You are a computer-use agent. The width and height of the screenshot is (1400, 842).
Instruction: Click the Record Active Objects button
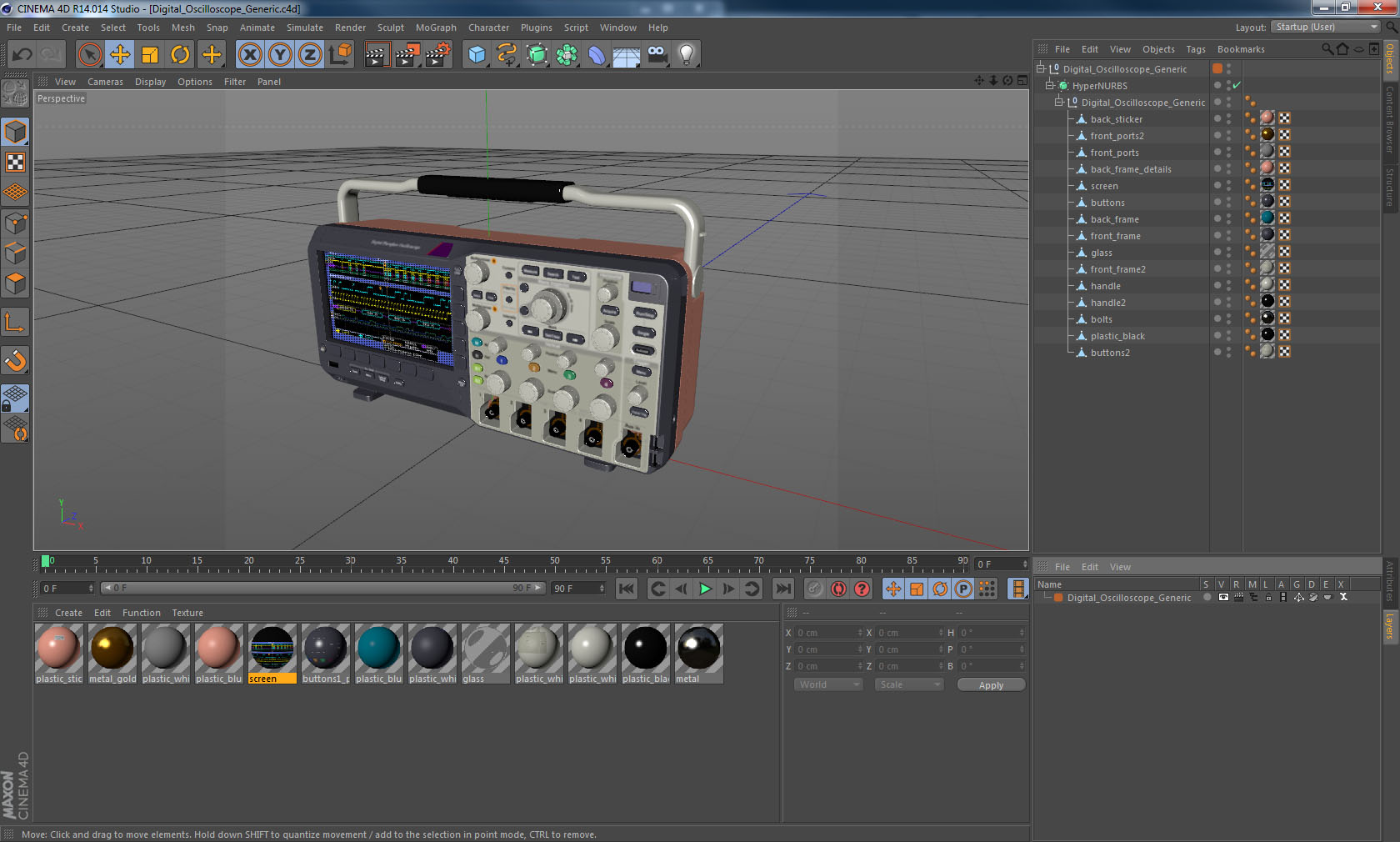click(815, 589)
